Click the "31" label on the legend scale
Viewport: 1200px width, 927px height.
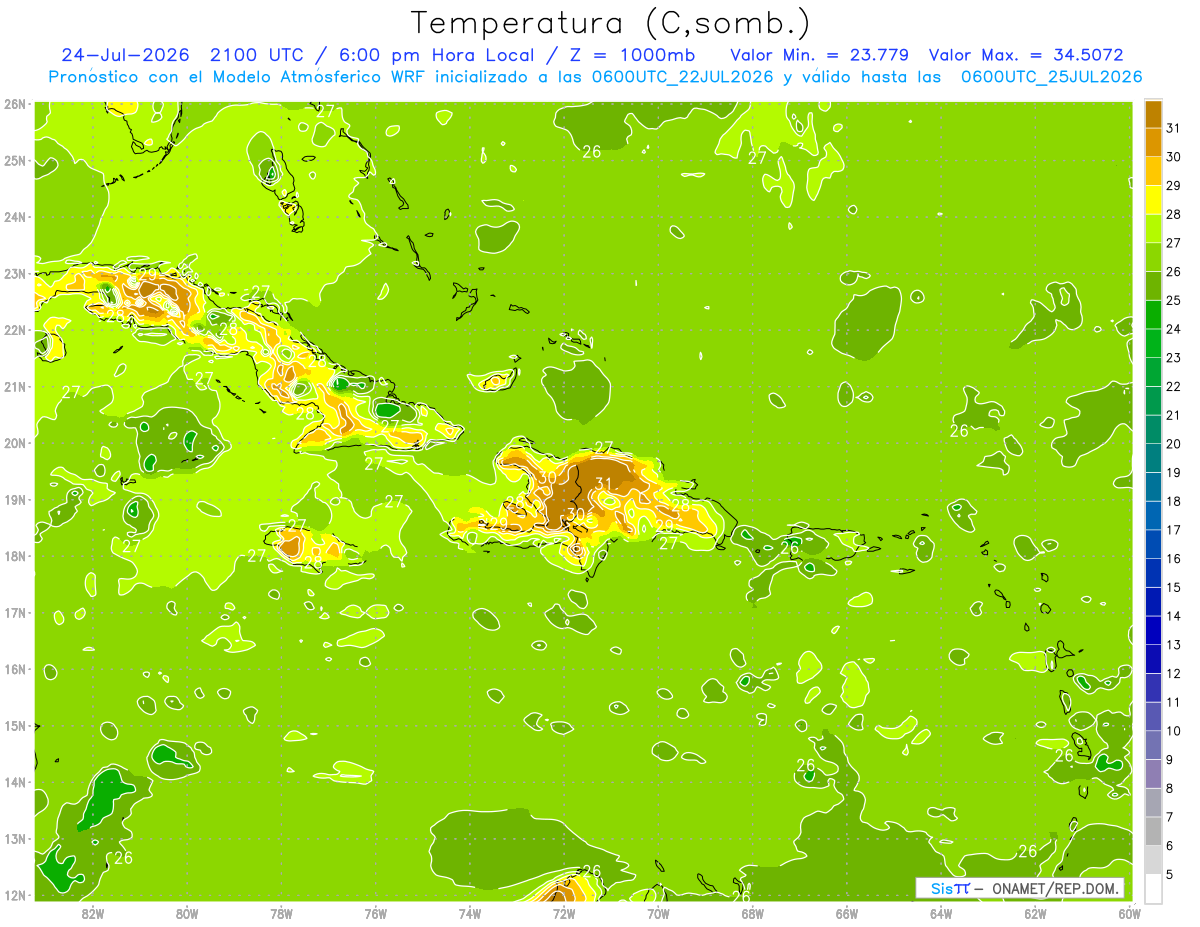click(x=1174, y=128)
